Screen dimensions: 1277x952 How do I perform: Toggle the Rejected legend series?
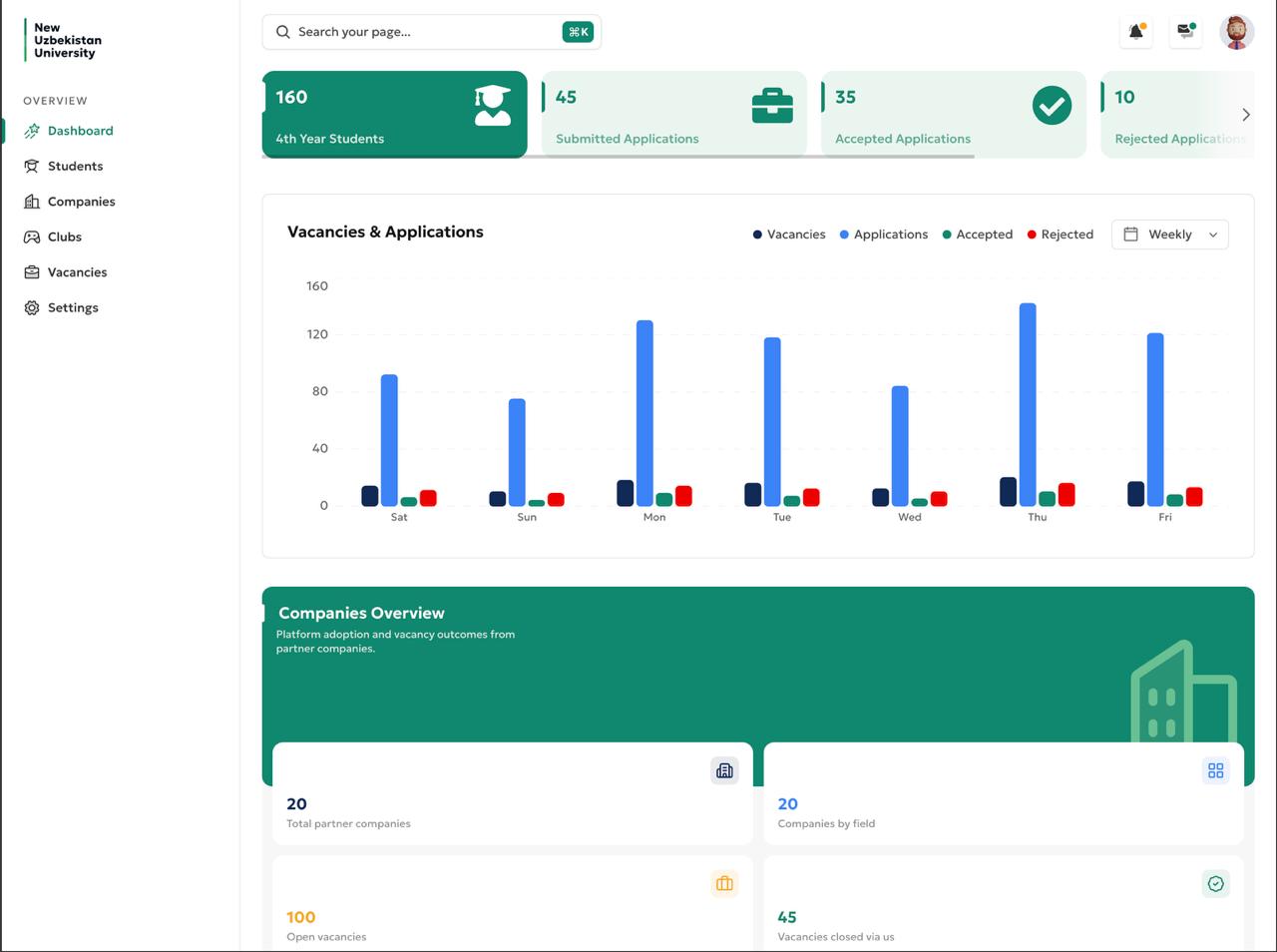click(1061, 235)
